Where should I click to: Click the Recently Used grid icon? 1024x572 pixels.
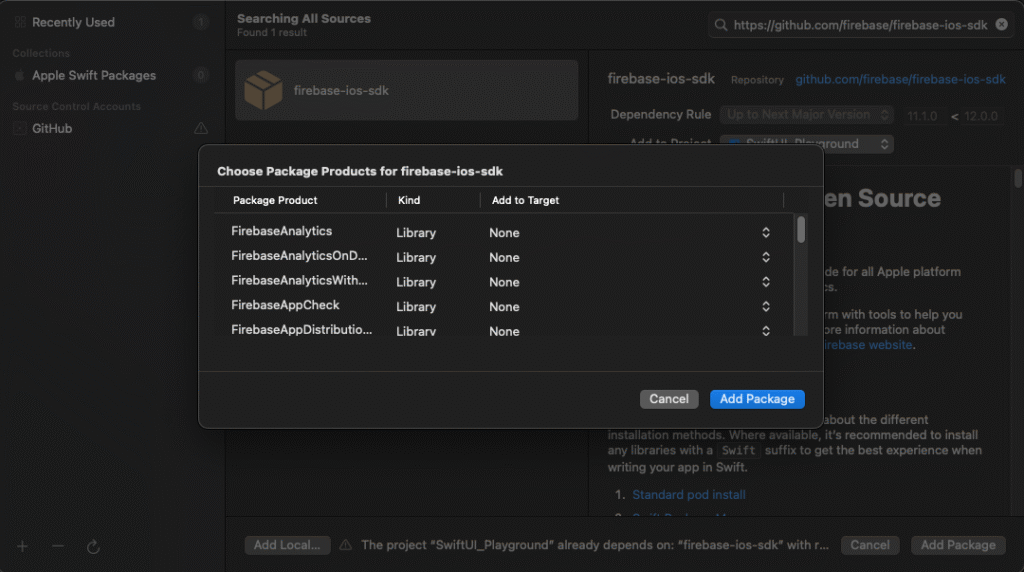[x=20, y=22]
